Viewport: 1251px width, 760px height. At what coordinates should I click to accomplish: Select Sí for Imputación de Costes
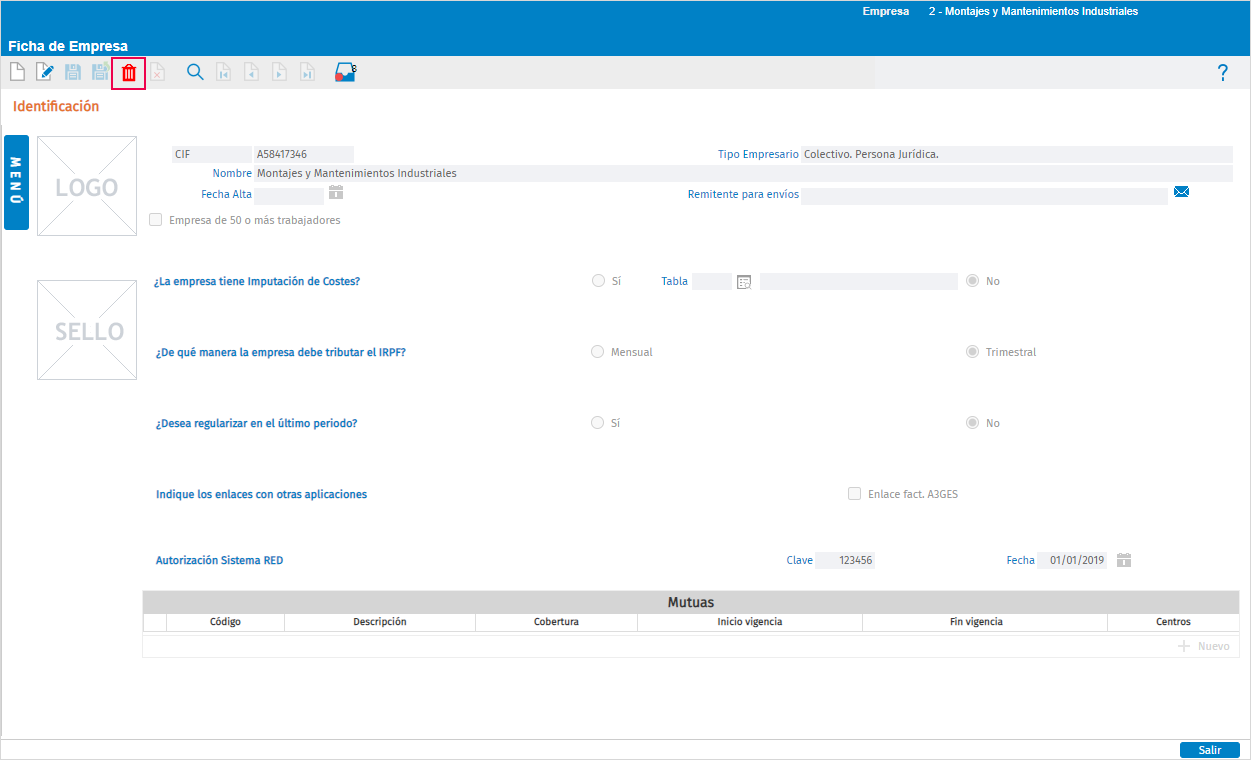pos(598,281)
